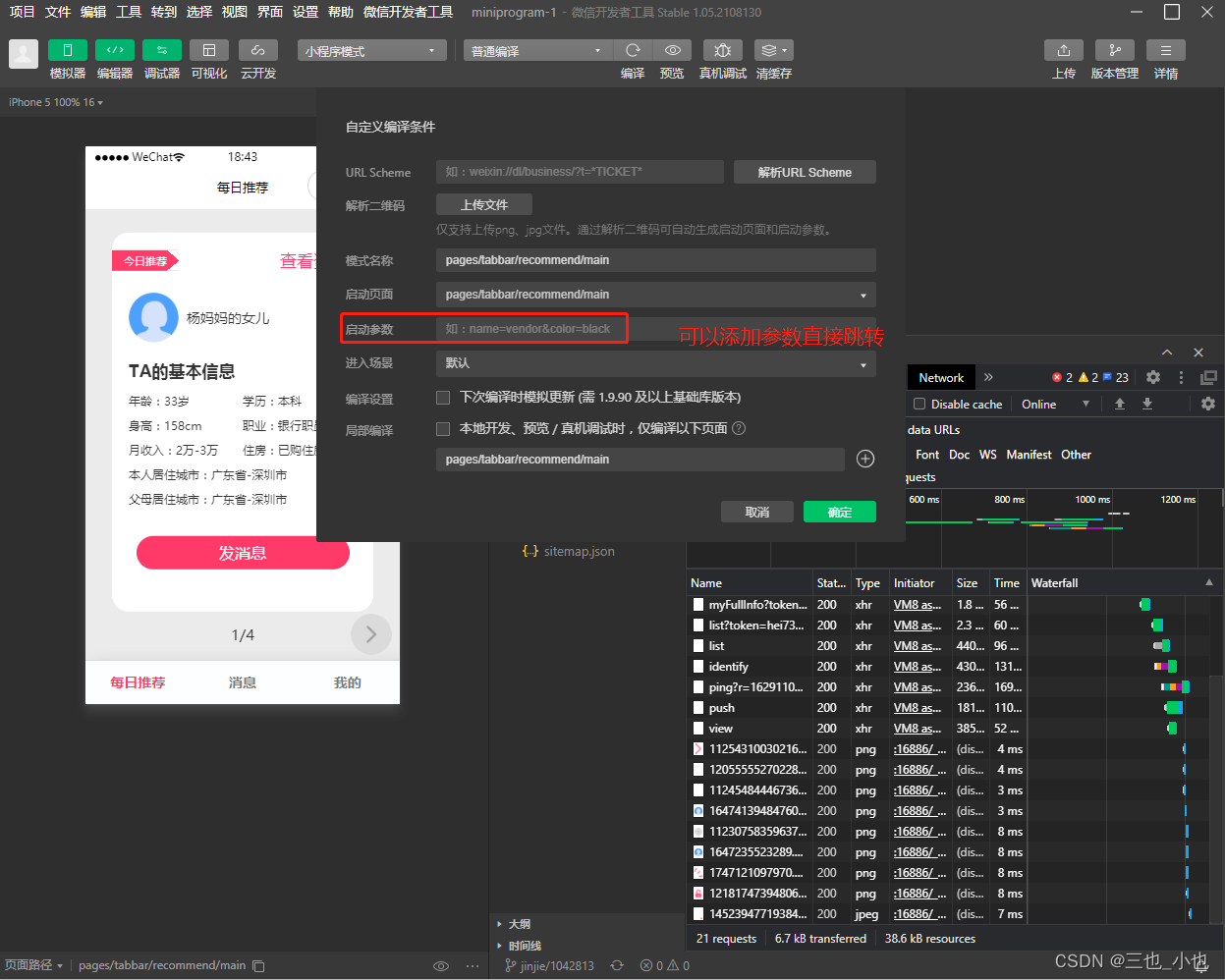This screenshot has height=980, width=1225.
Task: Confirm the custom compile dialog
Action: (840, 512)
